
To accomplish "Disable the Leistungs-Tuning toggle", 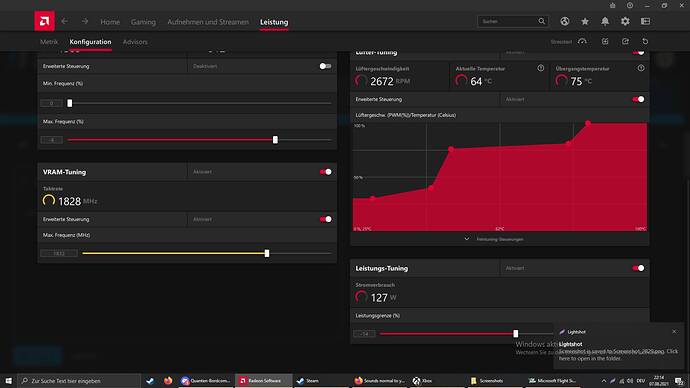I will (639, 268).
